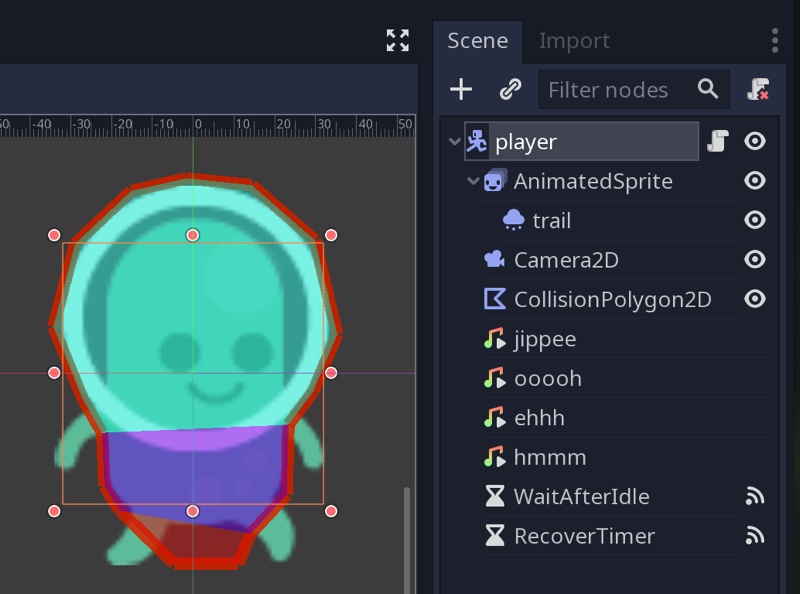Click the viewport vertical scrollbar
800x594 pixels.
(x=407, y=540)
